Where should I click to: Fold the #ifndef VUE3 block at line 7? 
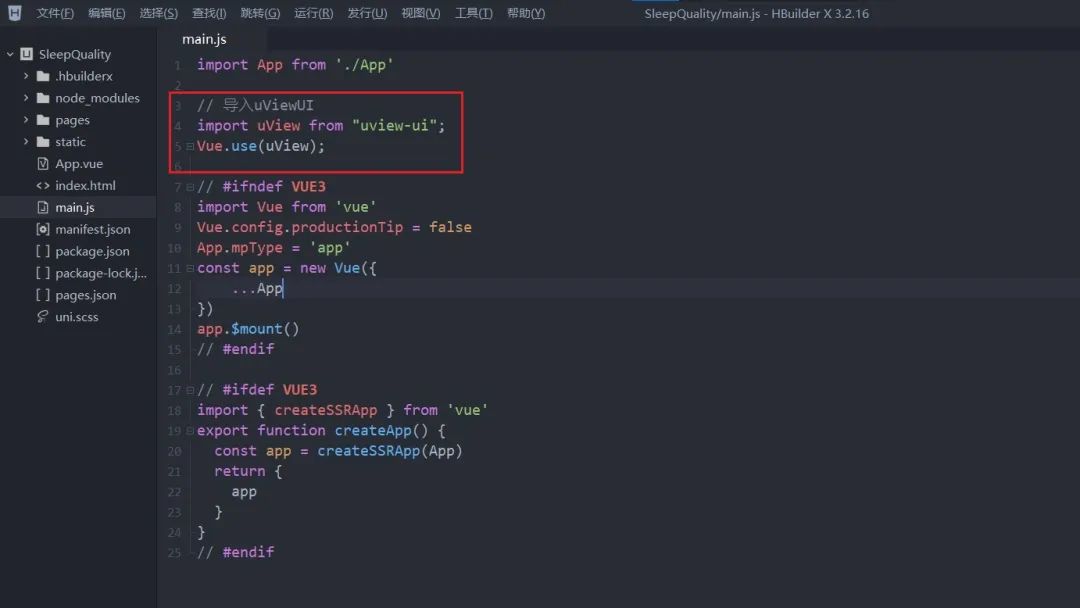coord(190,187)
